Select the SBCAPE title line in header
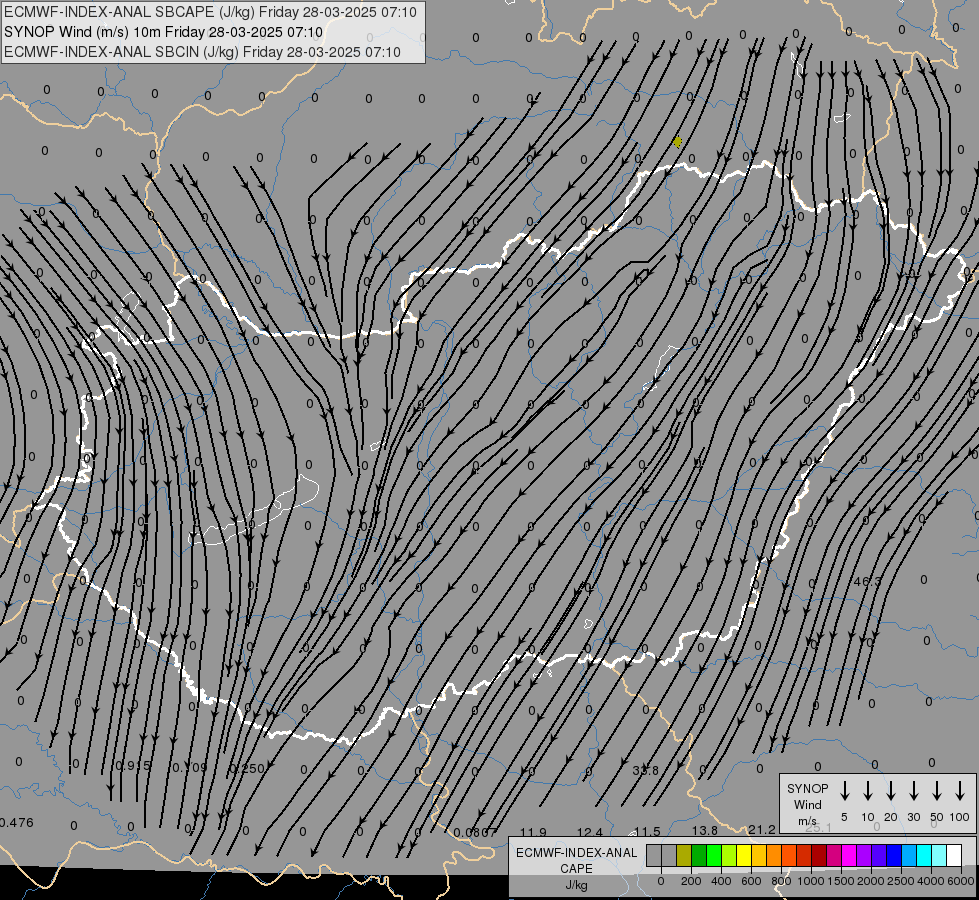Screen dimensions: 979x900 coord(210,12)
